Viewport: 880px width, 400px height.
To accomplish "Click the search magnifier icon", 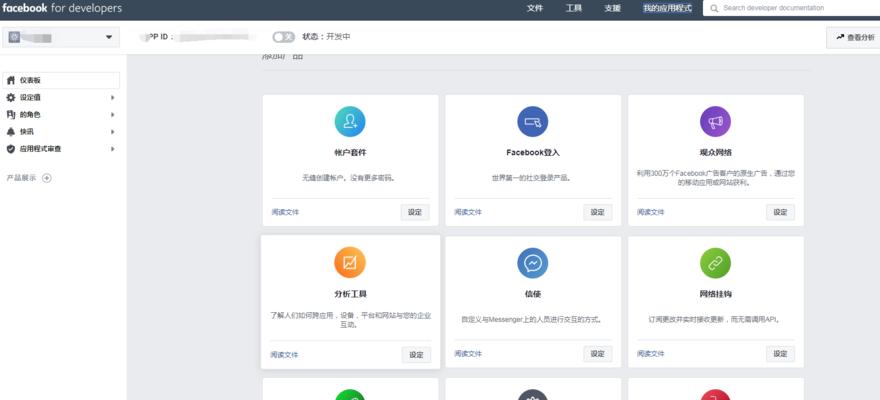I will [x=714, y=8].
